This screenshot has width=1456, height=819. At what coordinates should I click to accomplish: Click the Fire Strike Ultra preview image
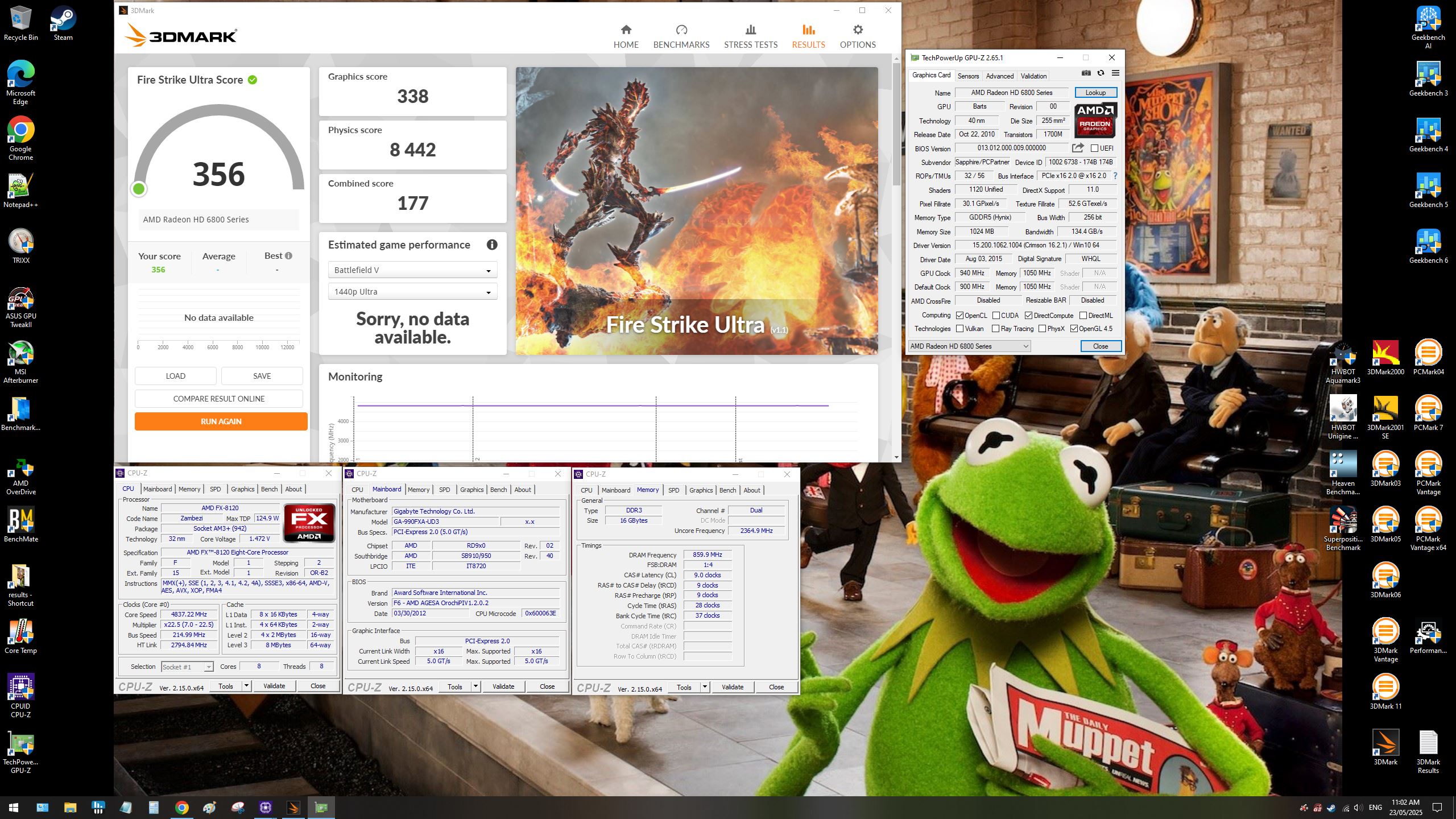coord(697,210)
